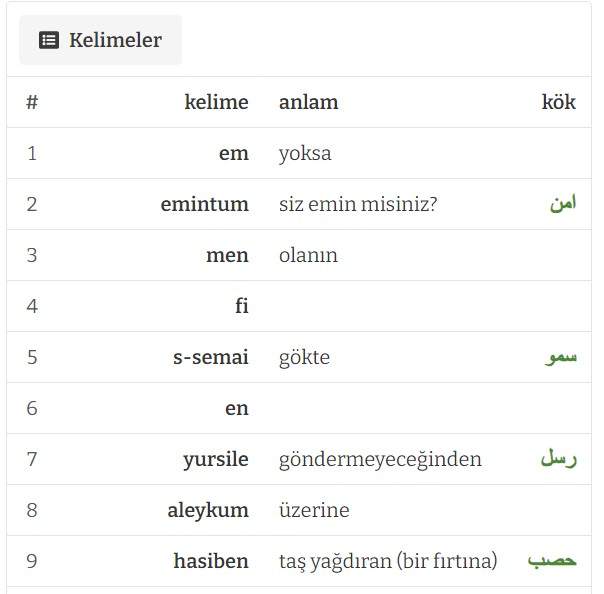Open the Arabic root link حصب

(x=552, y=560)
